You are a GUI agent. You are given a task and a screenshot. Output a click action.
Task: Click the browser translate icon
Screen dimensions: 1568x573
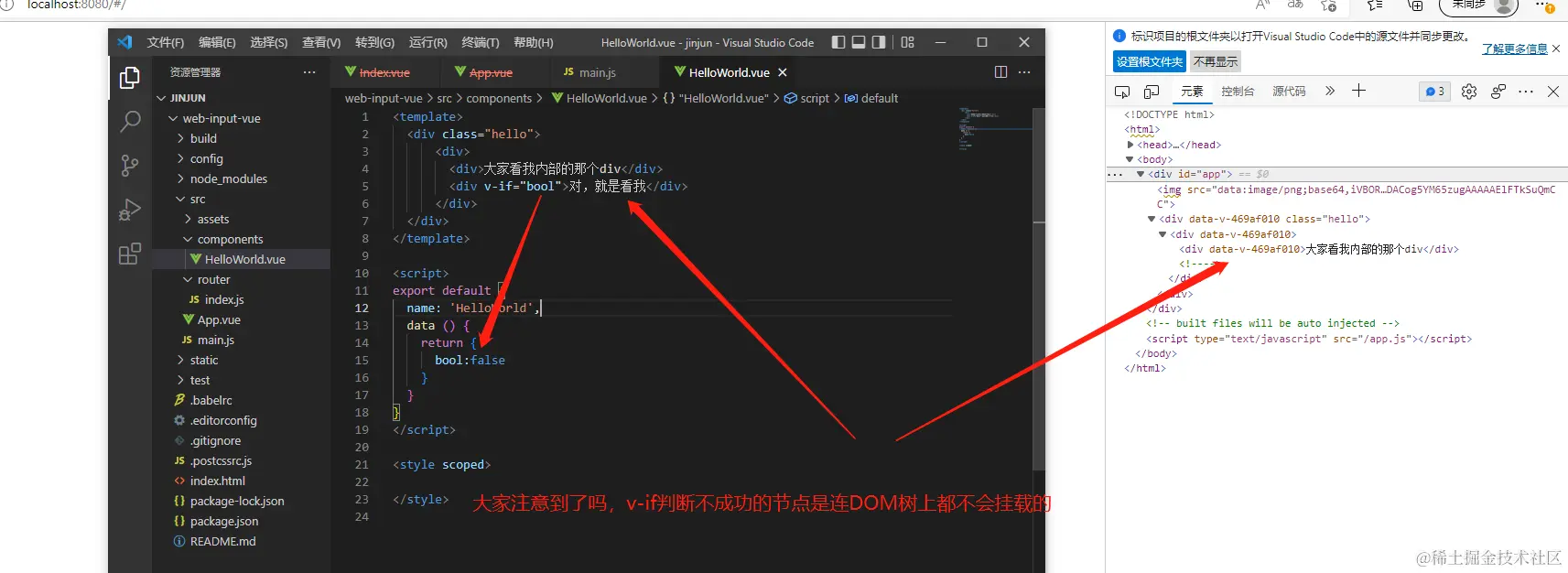click(1295, 5)
